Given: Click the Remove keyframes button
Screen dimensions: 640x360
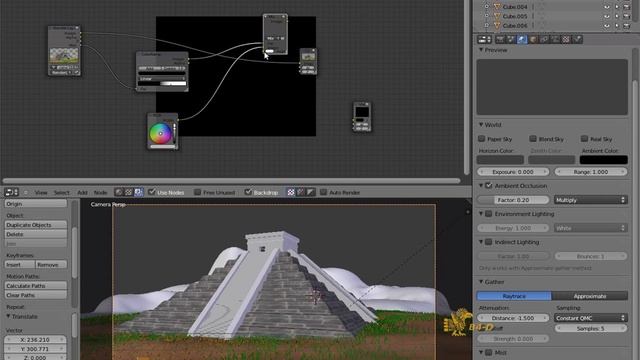Looking at the screenshot, I should click(x=51, y=264).
